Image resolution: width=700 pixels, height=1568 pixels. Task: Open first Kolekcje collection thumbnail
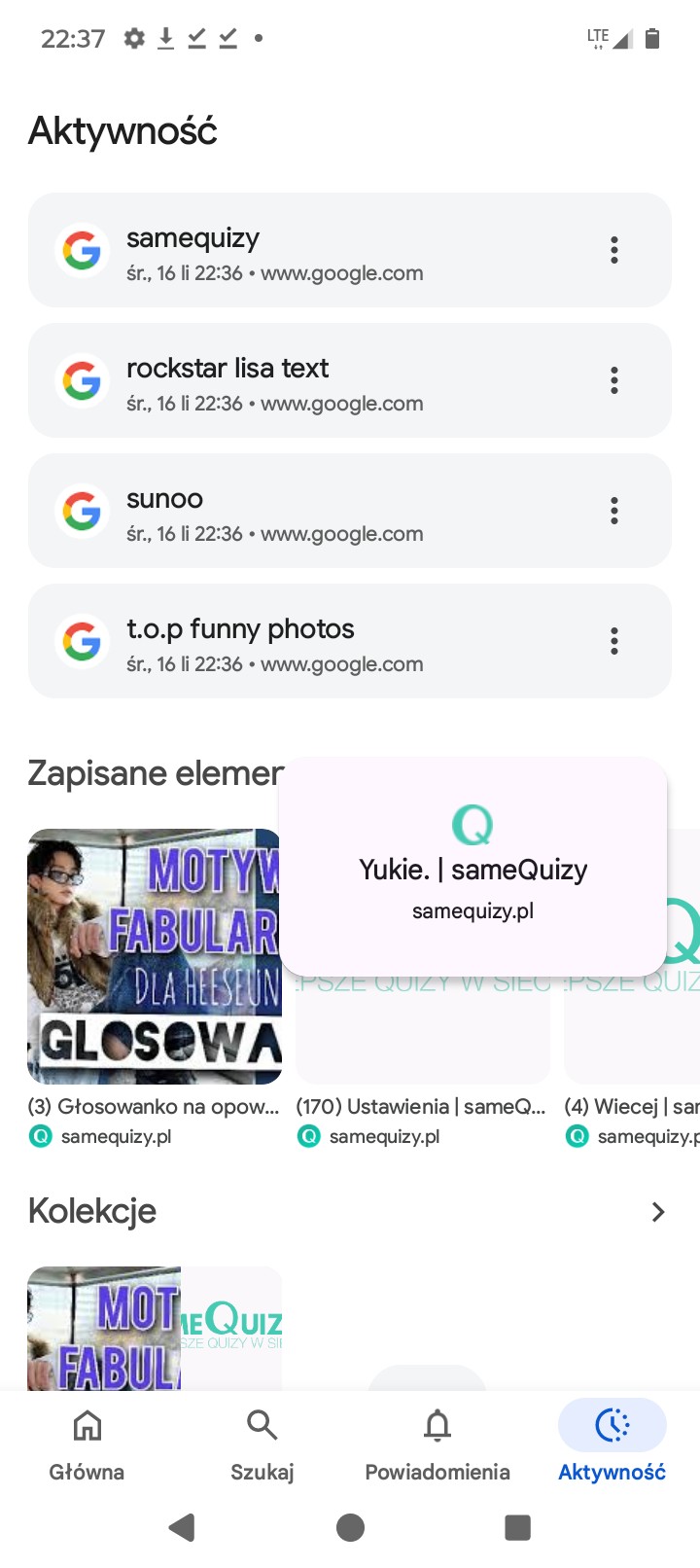coord(155,1328)
